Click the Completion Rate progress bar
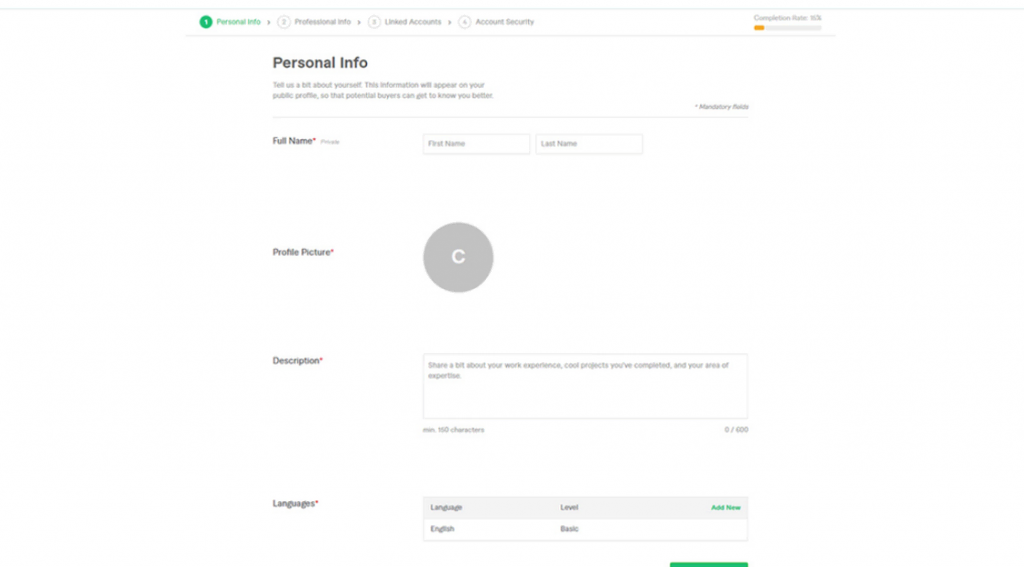Screen dimensions: 1024x567 [x=787, y=28]
